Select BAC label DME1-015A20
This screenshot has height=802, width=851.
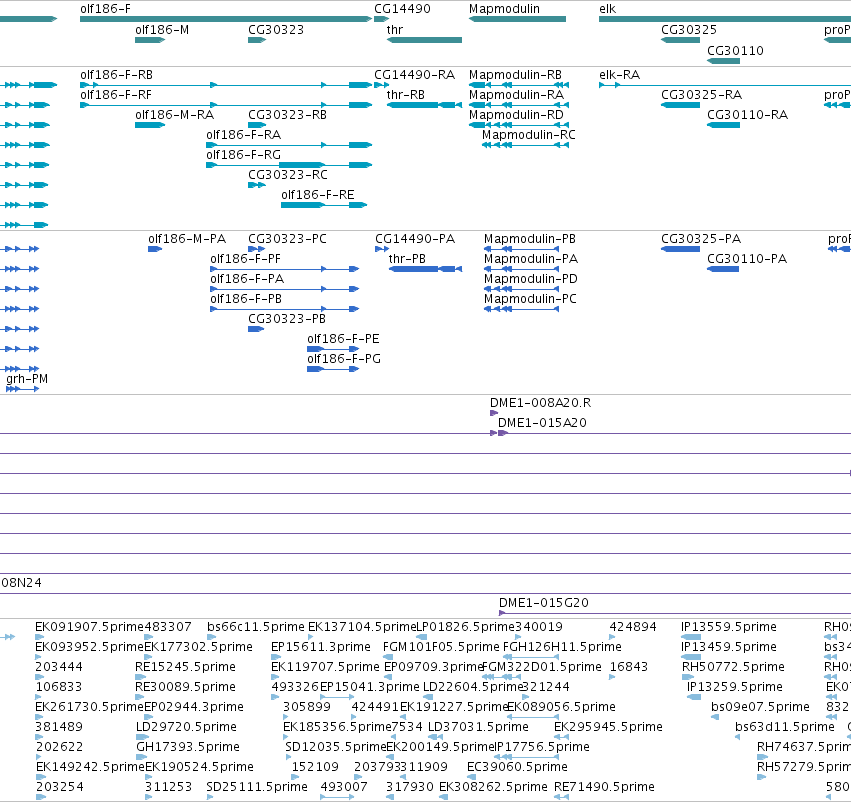(542, 423)
